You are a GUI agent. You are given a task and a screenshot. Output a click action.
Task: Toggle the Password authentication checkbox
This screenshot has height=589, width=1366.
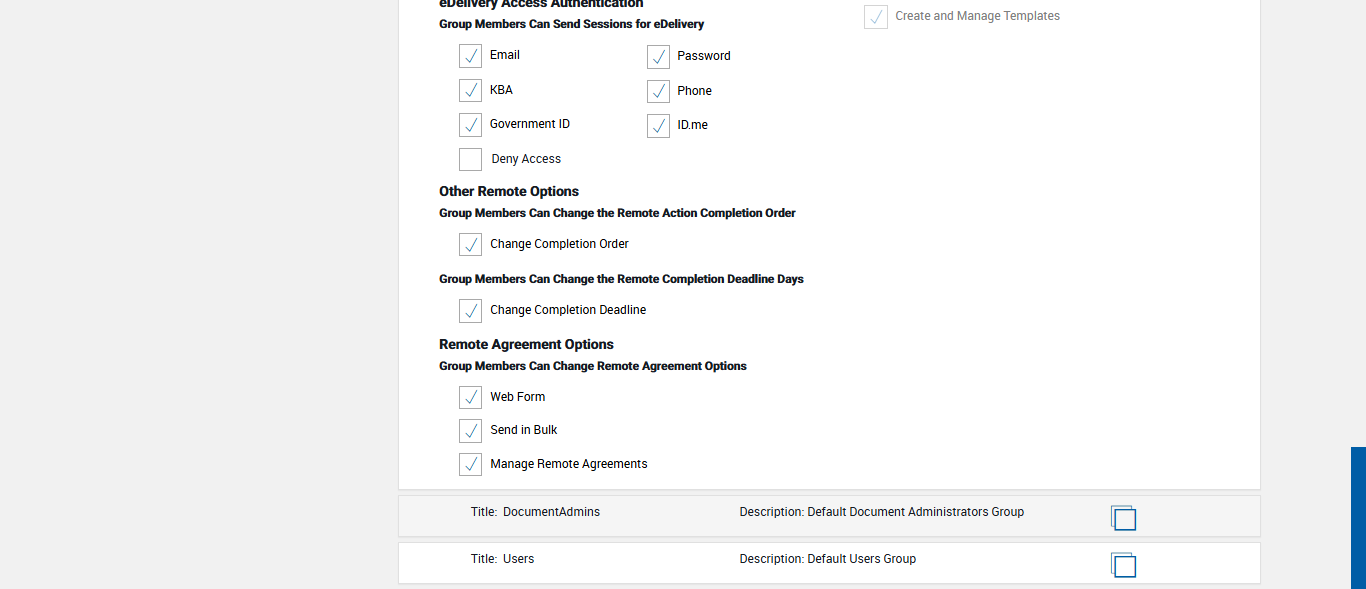[x=658, y=57]
